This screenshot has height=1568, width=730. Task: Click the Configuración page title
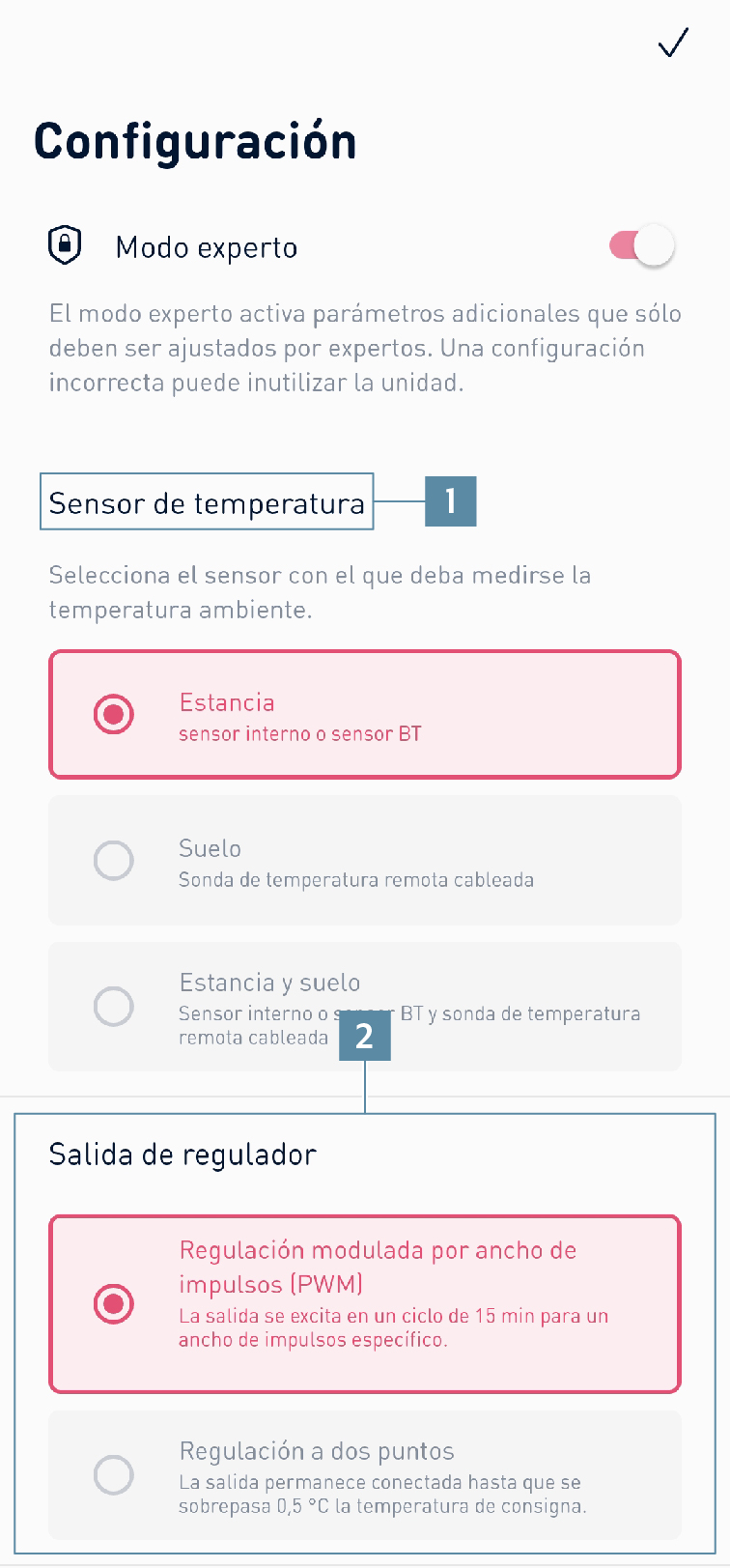pos(195,141)
